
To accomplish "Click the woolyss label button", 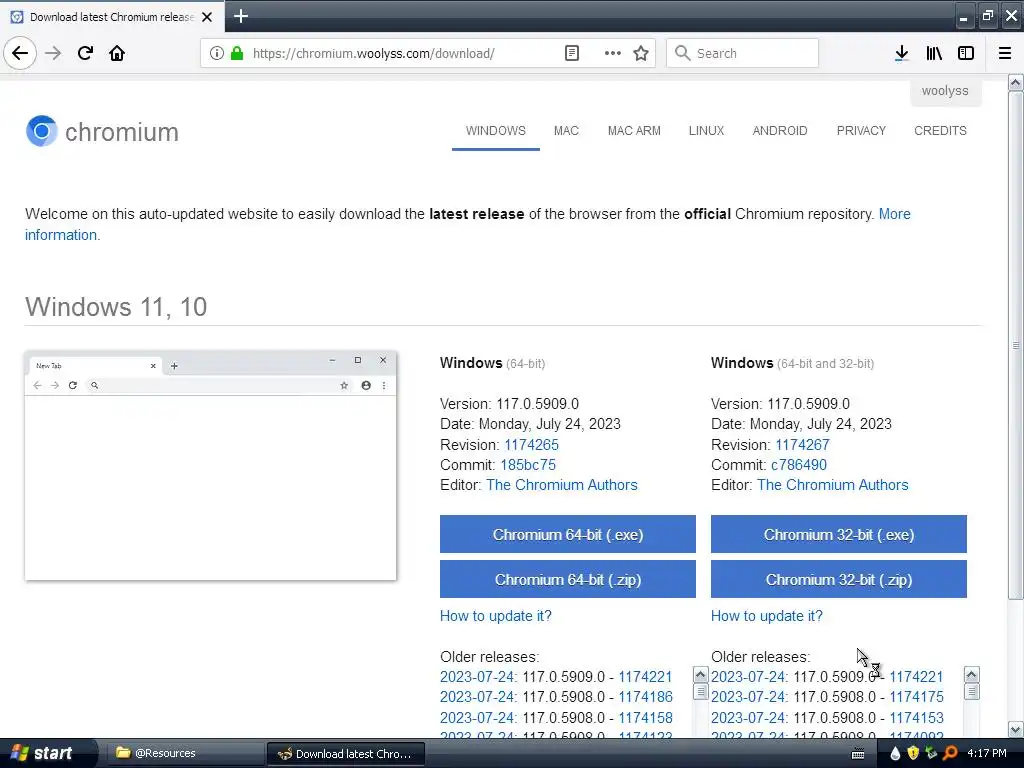I will point(946,91).
